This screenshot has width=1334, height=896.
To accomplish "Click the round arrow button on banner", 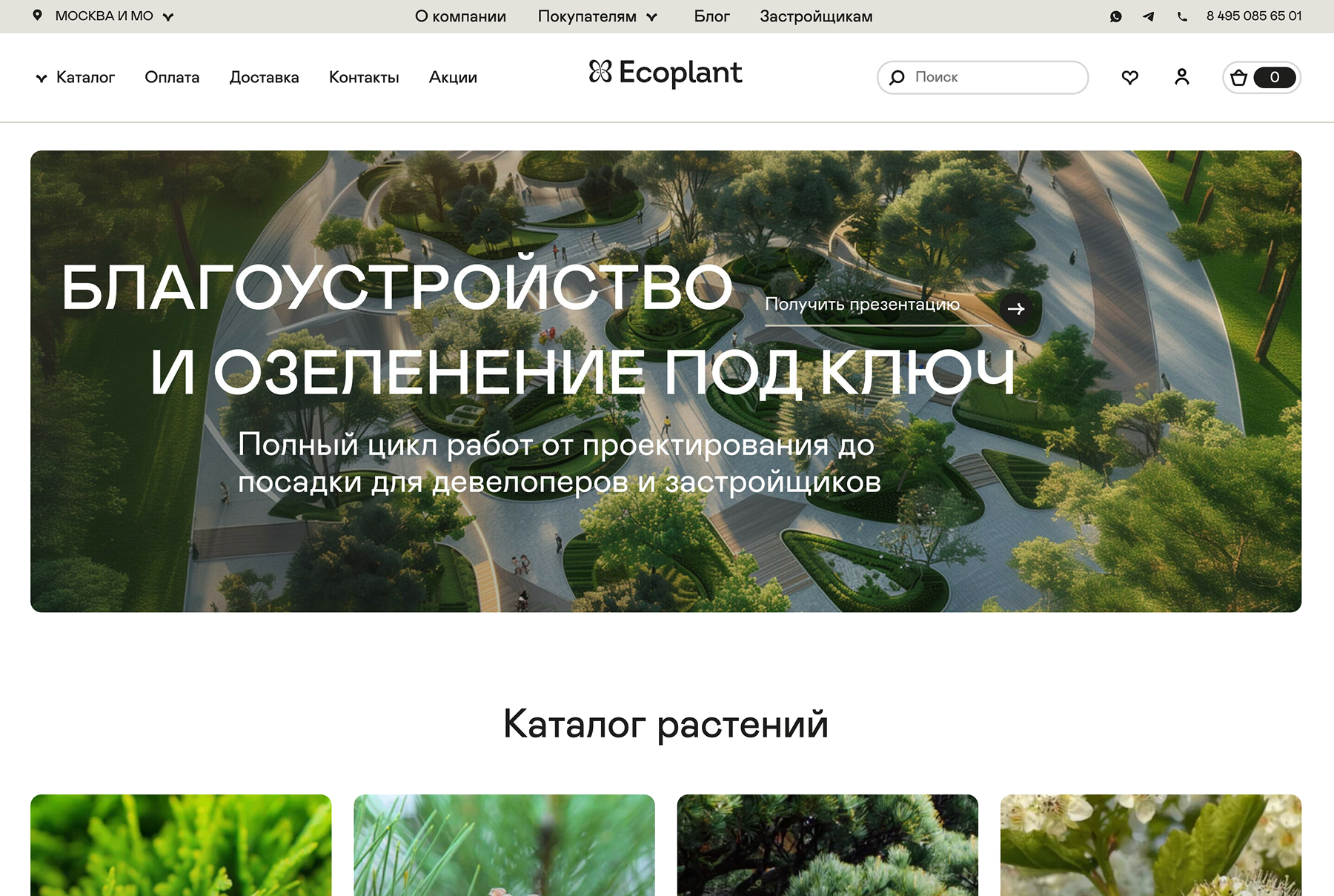I will (x=1016, y=308).
